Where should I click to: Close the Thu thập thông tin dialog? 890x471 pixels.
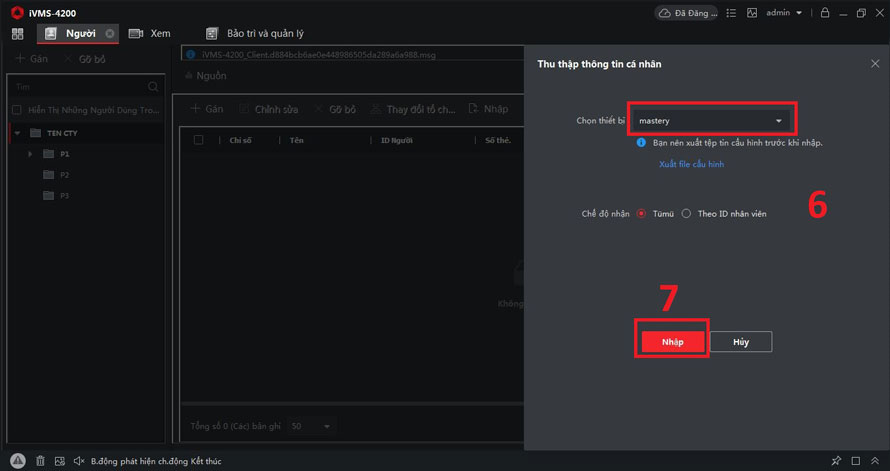(x=875, y=64)
